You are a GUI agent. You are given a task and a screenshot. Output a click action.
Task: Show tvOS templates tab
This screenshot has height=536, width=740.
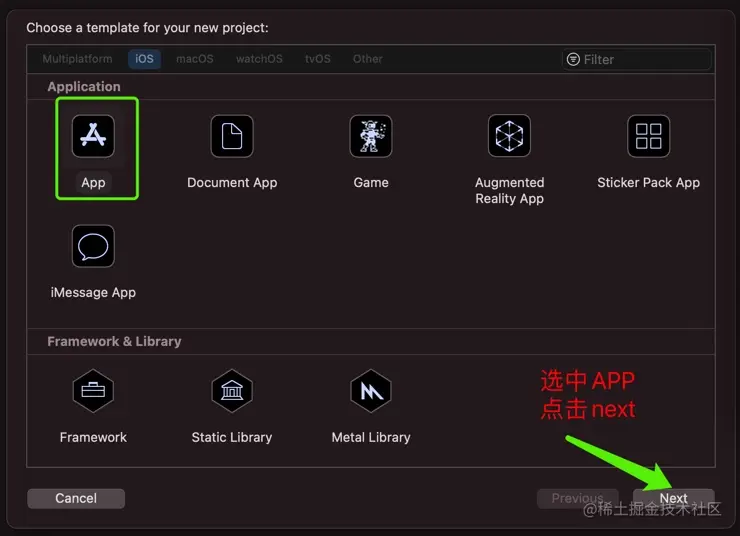click(318, 59)
